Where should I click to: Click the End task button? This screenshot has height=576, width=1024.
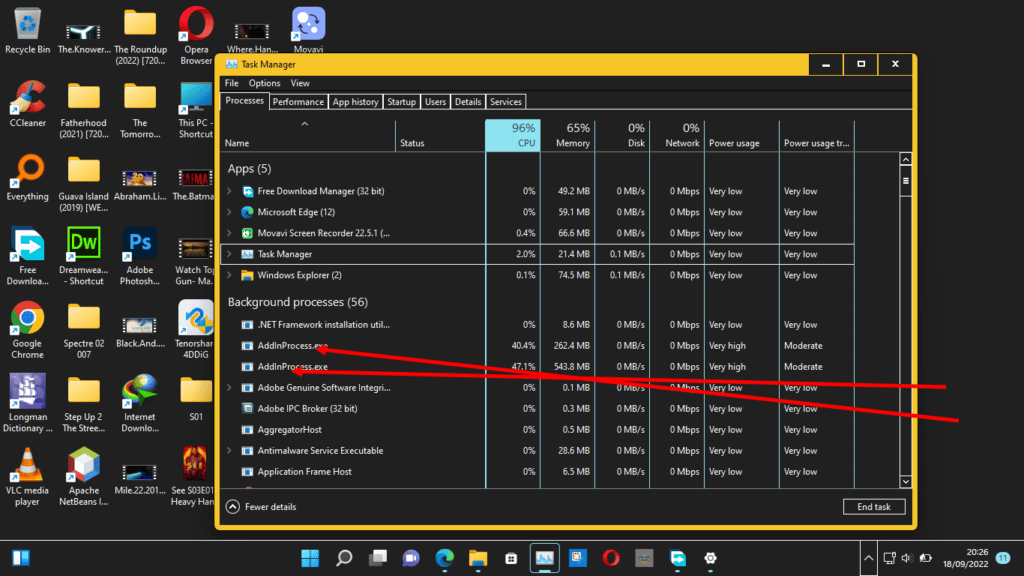click(x=873, y=507)
